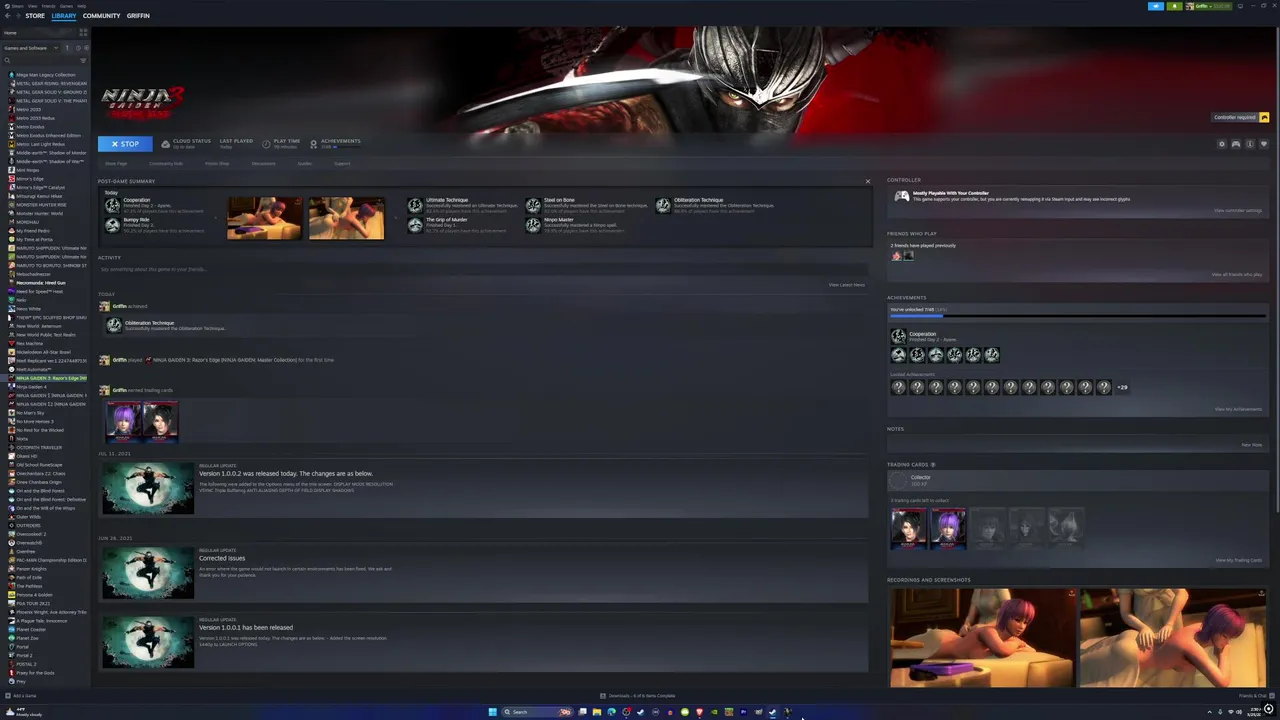This screenshot has height=720, width=1280.
Task: Click Add a Game at bottom left
Action: tap(21, 696)
